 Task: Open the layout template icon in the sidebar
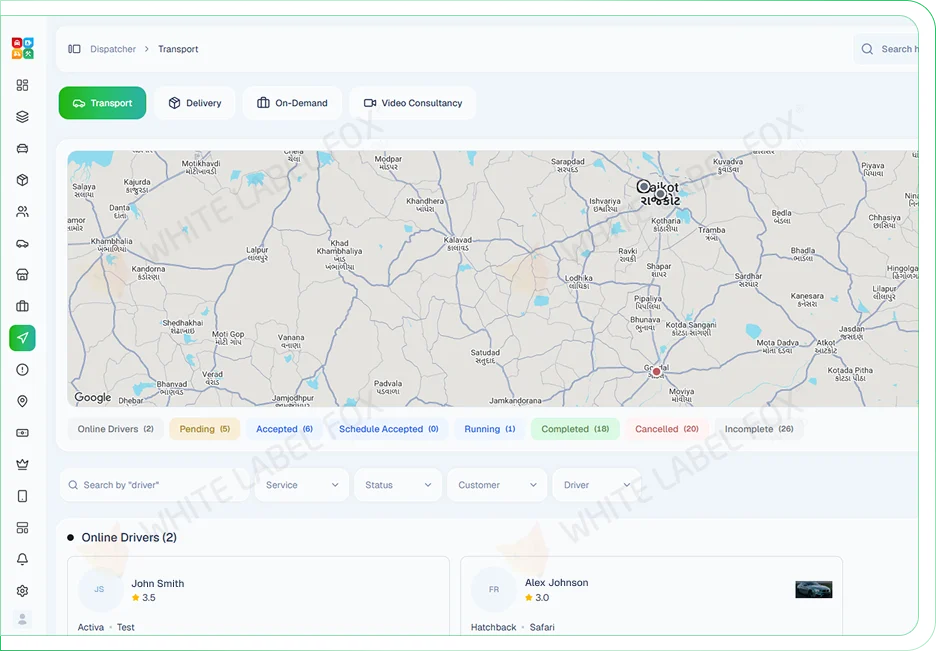[22, 527]
